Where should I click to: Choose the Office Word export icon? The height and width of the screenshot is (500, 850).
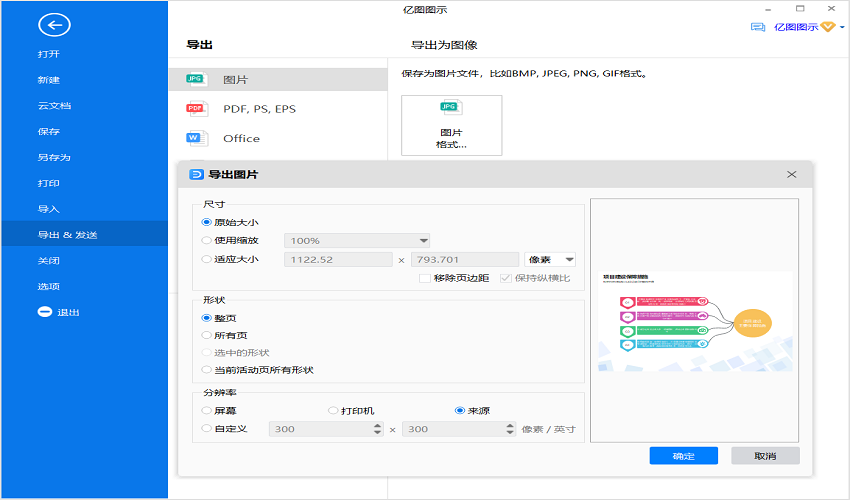196,138
